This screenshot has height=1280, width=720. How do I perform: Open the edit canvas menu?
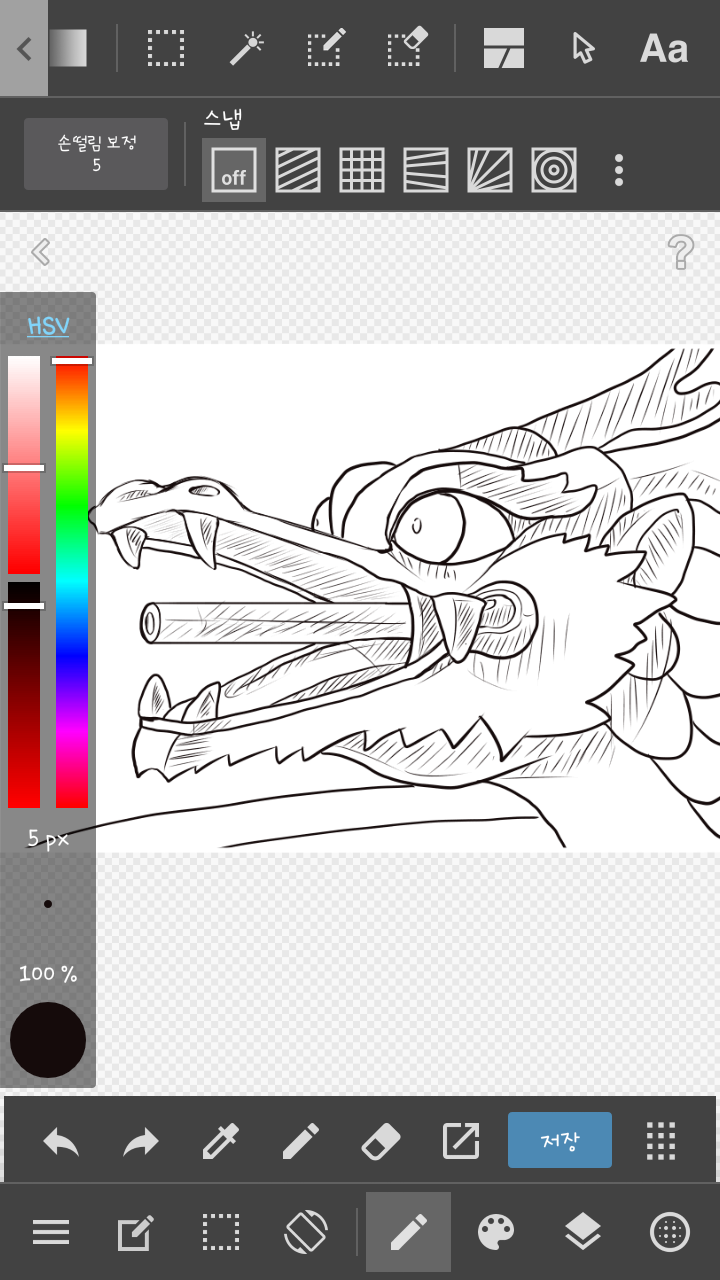click(136, 1232)
